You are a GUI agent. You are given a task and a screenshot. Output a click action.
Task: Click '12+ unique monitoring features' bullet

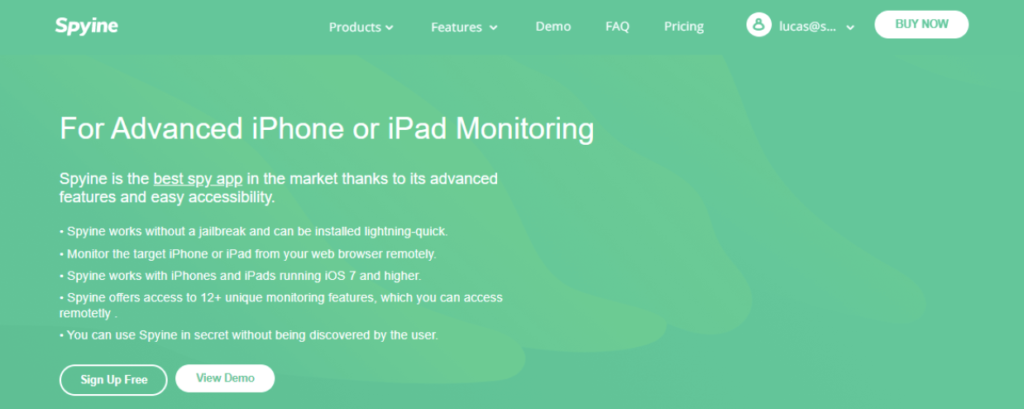coord(281,305)
